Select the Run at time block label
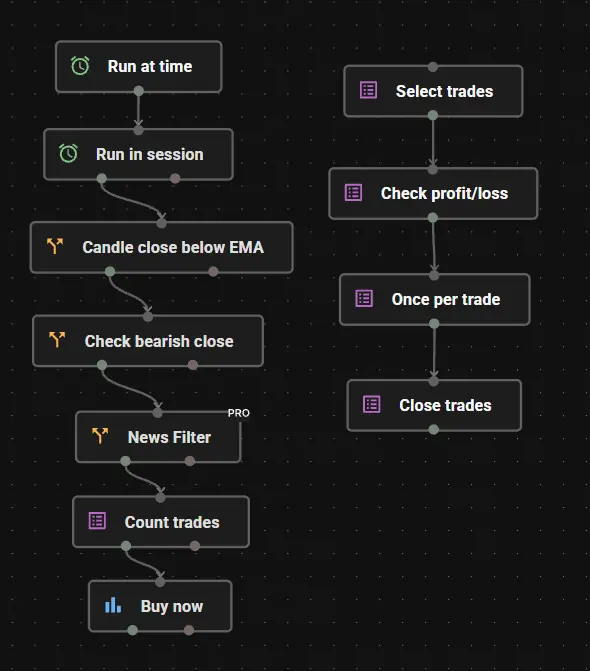The image size is (590, 671). pyautogui.click(x=150, y=66)
